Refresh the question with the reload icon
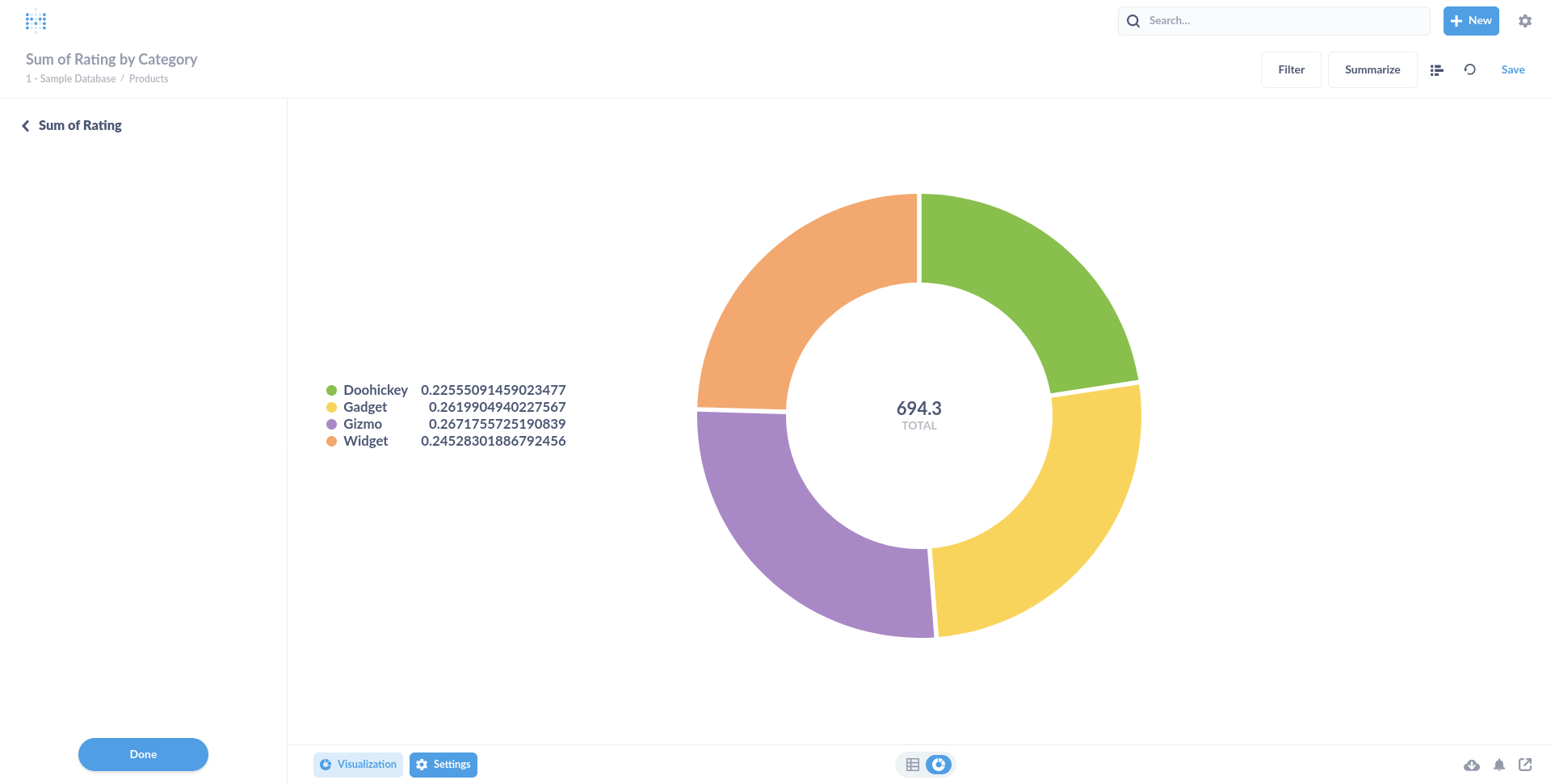1551x784 pixels. coord(1470,69)
